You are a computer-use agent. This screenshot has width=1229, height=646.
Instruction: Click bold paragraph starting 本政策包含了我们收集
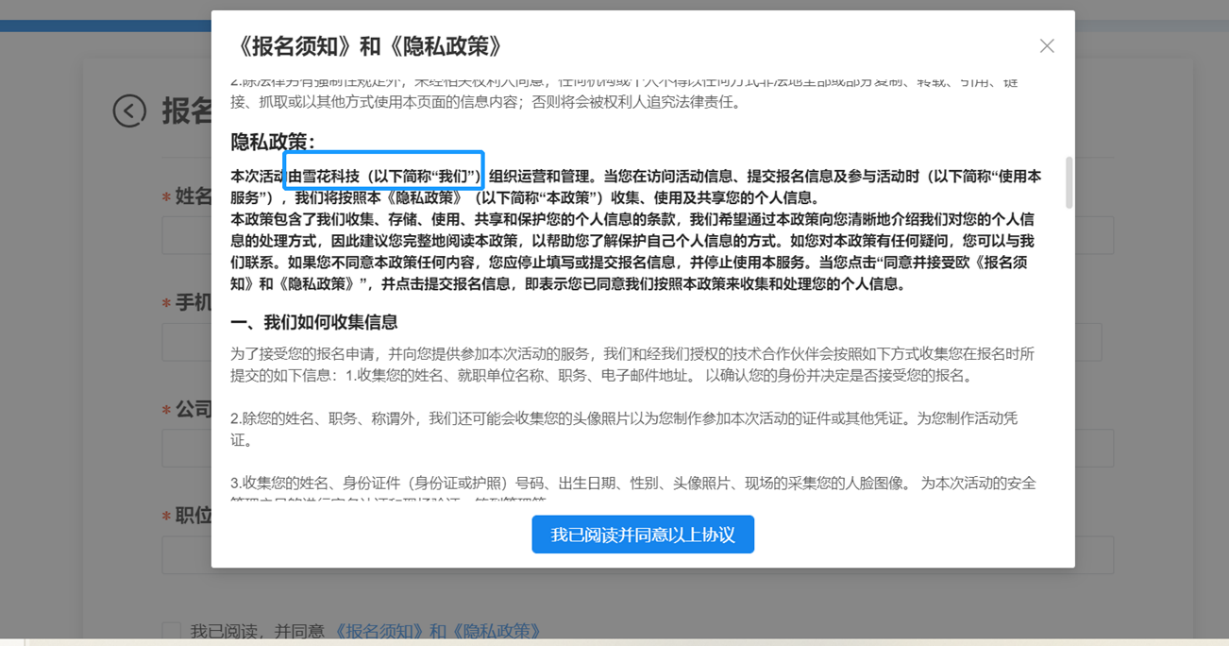point(632,251)
